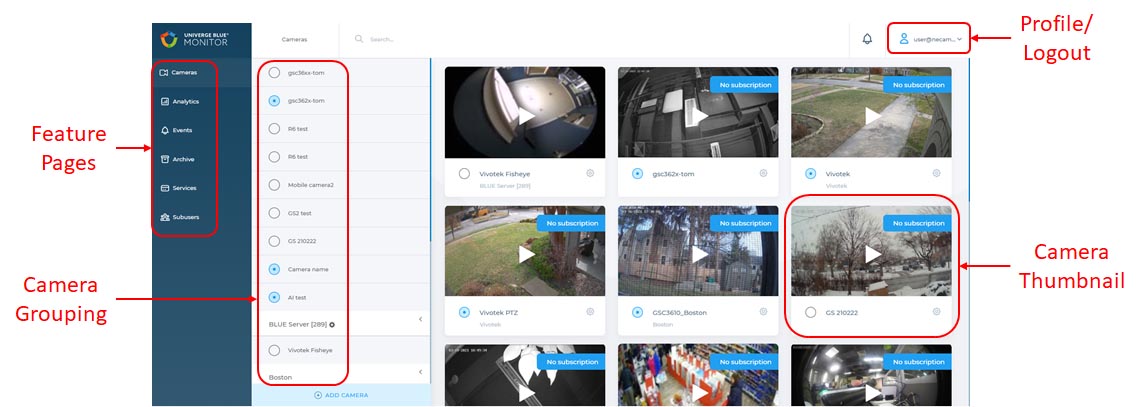Select radio on GS 210222 card
This screenshot has height=407, width=1141.
(811, 312)
